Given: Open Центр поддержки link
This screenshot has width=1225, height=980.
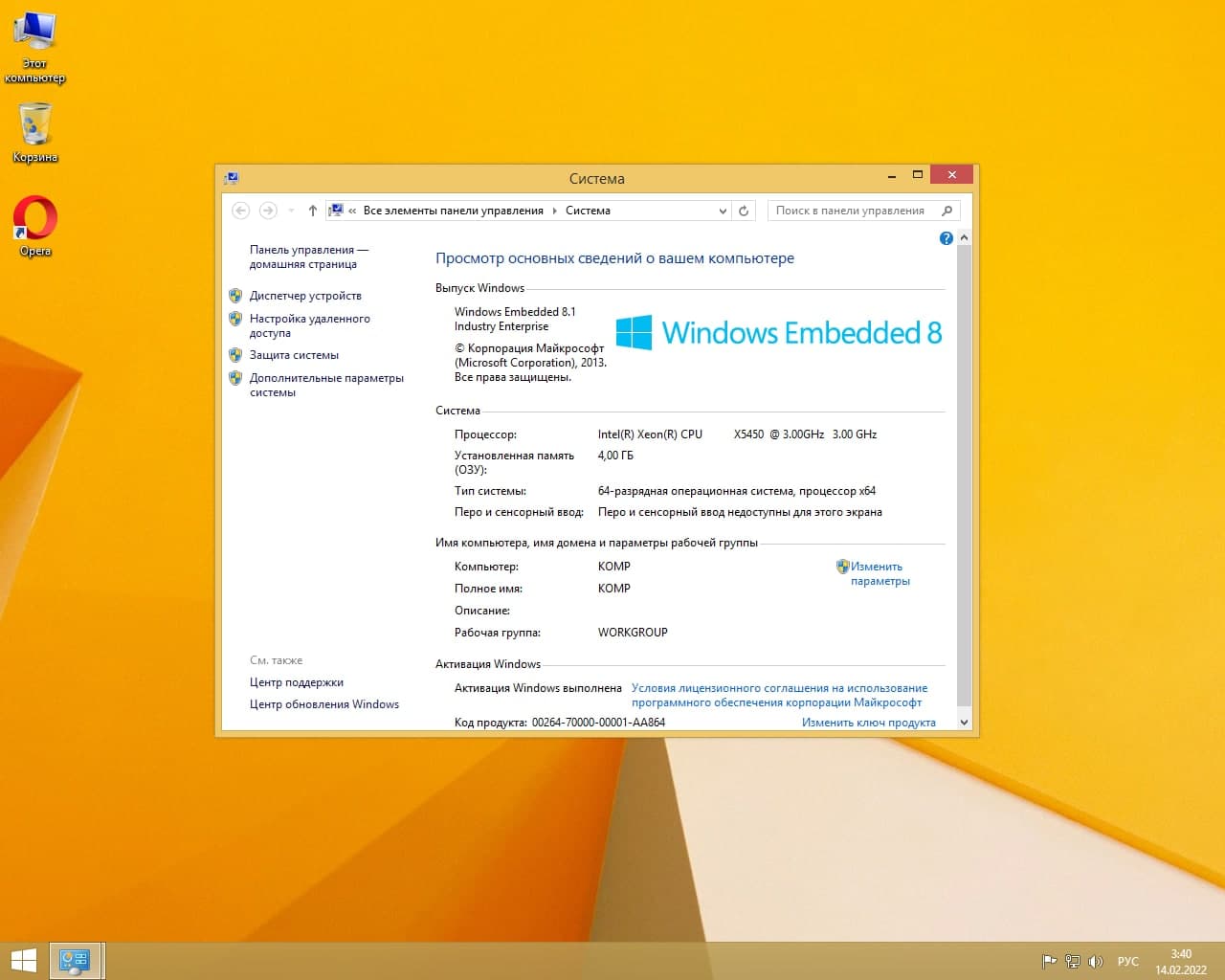Looking at the screenshot, I should click(x=297, y=682).
